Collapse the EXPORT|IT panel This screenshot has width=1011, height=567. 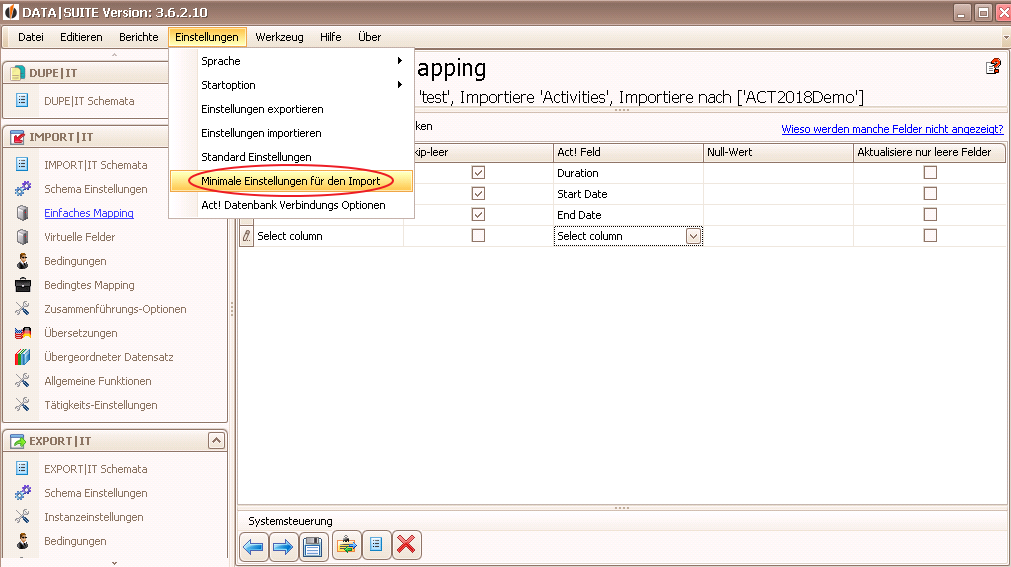point(216,441)
